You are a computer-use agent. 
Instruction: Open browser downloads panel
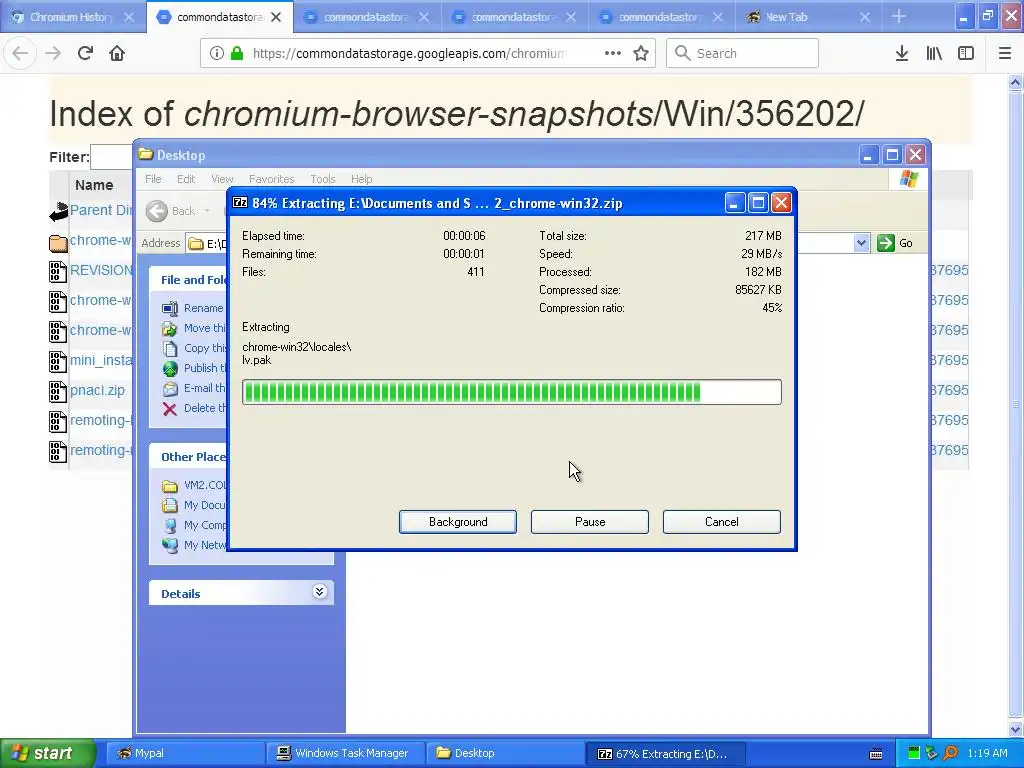click(x=902, y=53)
